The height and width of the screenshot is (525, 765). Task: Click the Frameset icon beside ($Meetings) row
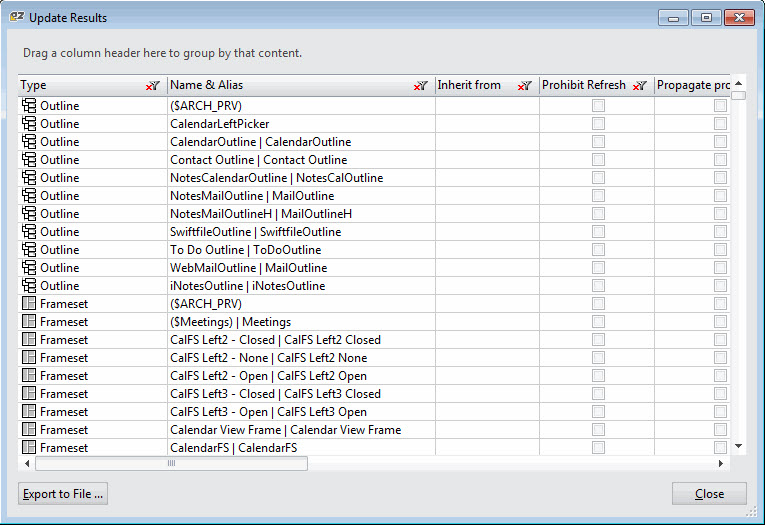(x=29, y=322)
